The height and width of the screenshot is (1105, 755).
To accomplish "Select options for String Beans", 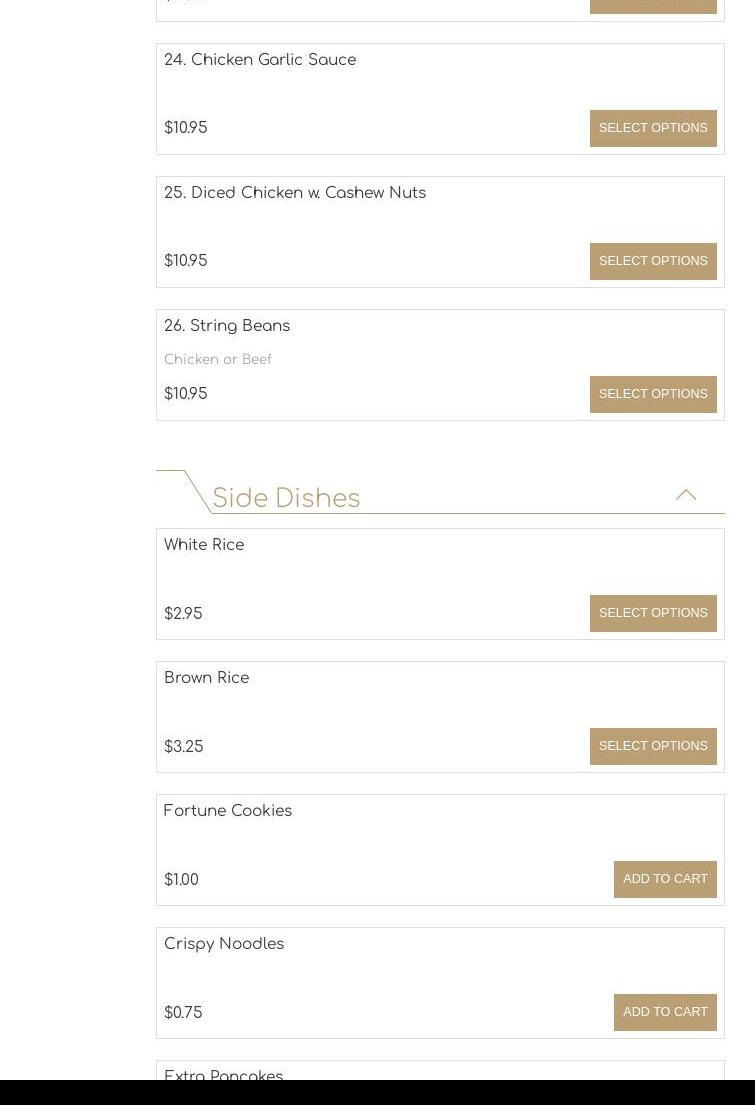I will (x=653, y=394).
